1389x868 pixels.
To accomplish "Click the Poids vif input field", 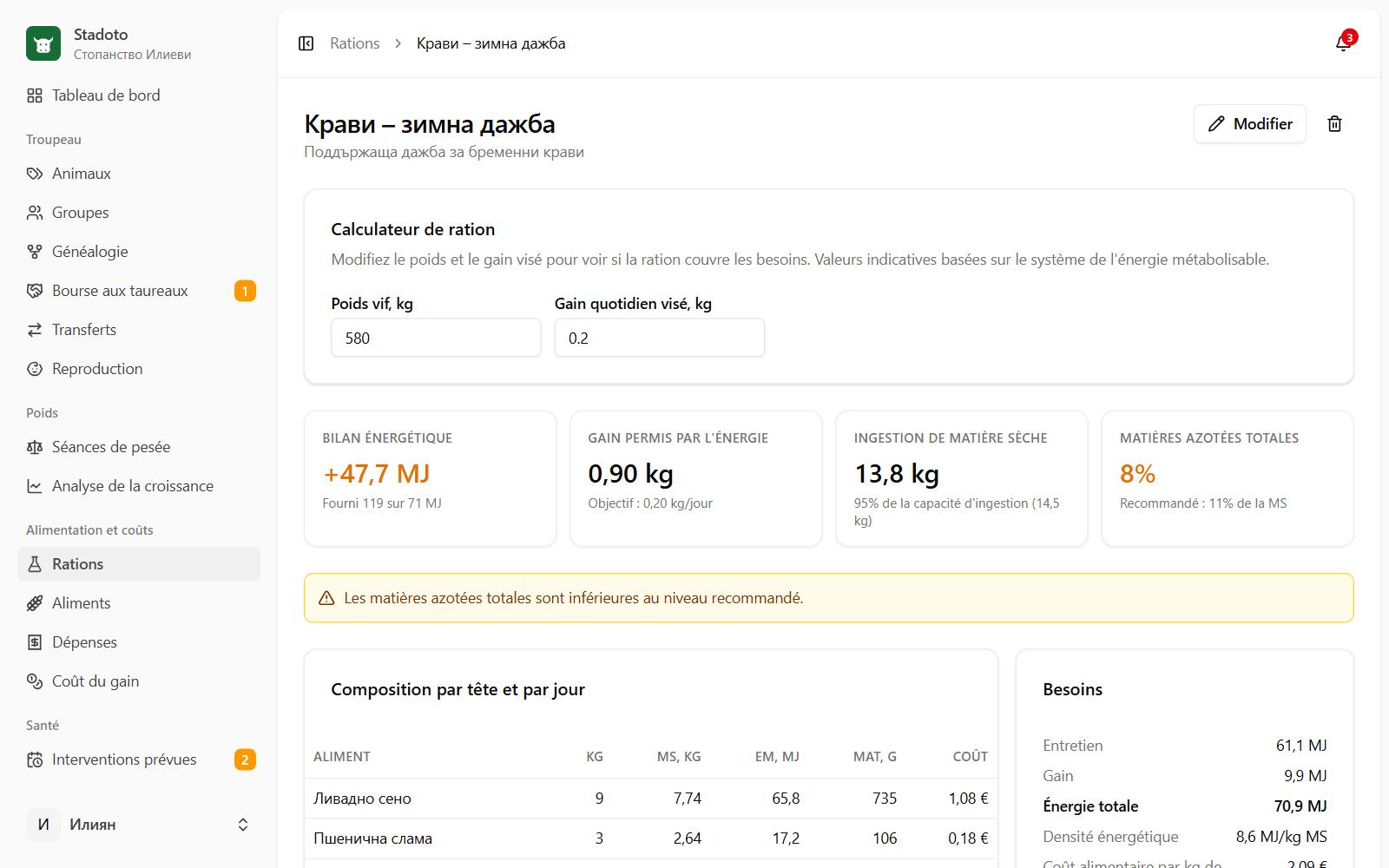I will (436, 338).
